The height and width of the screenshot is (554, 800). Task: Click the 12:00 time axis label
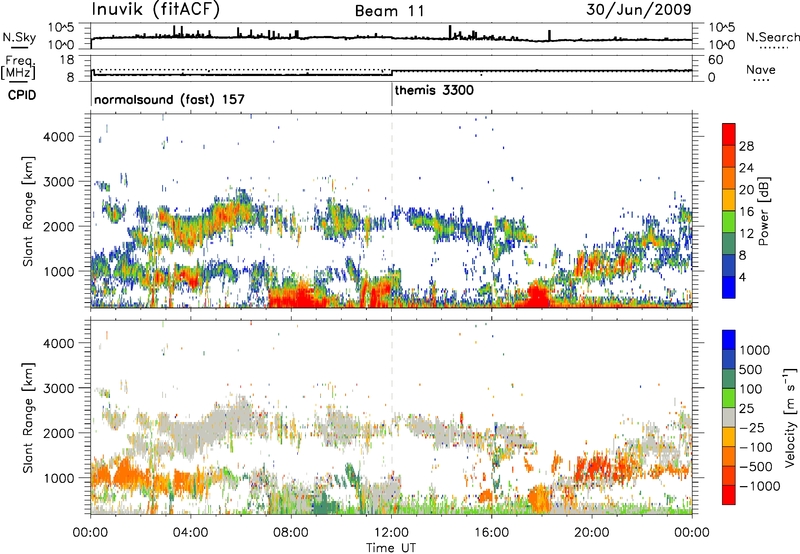pos(391,533)
